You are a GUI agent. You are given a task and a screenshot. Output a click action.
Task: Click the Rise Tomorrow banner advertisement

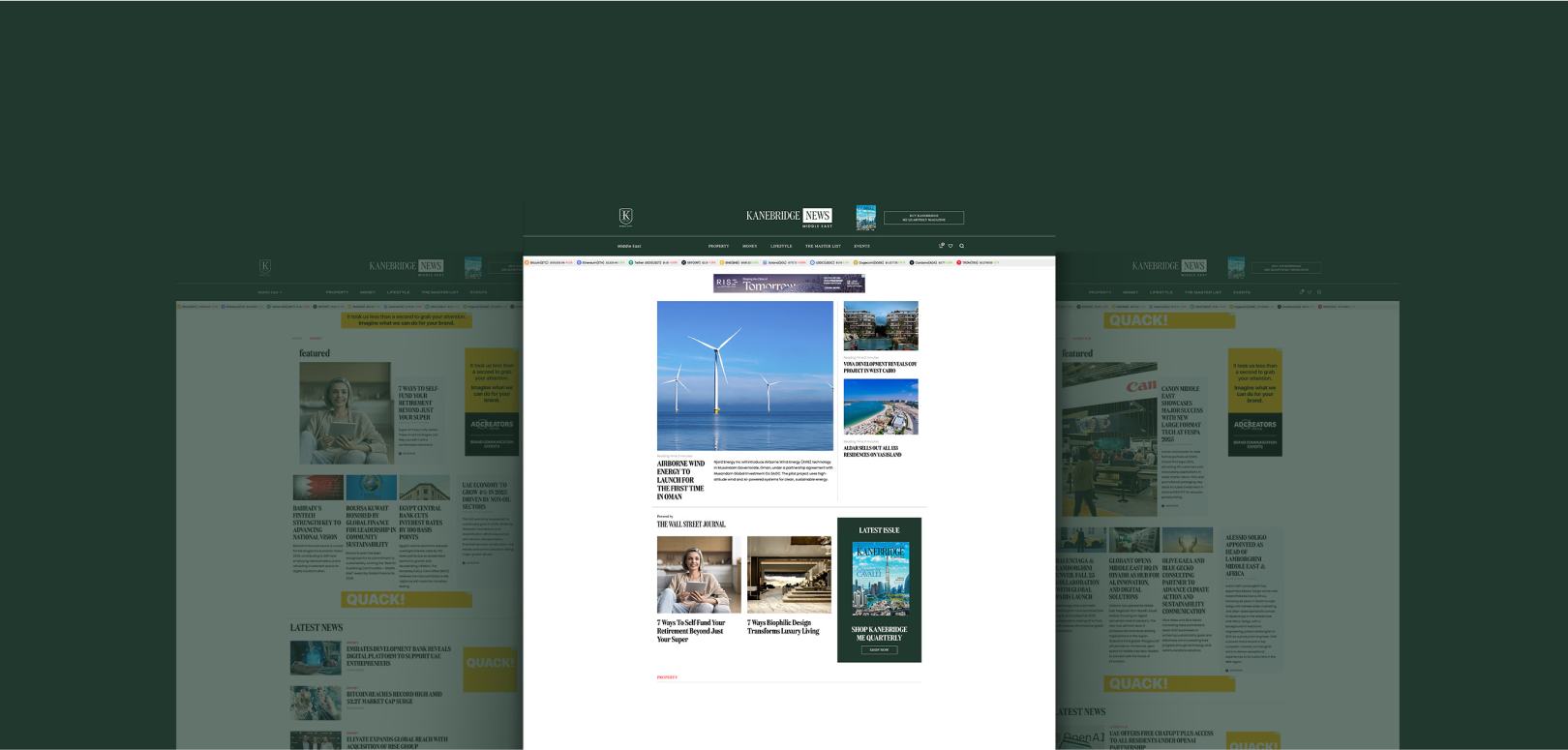[x=789, y=284]
